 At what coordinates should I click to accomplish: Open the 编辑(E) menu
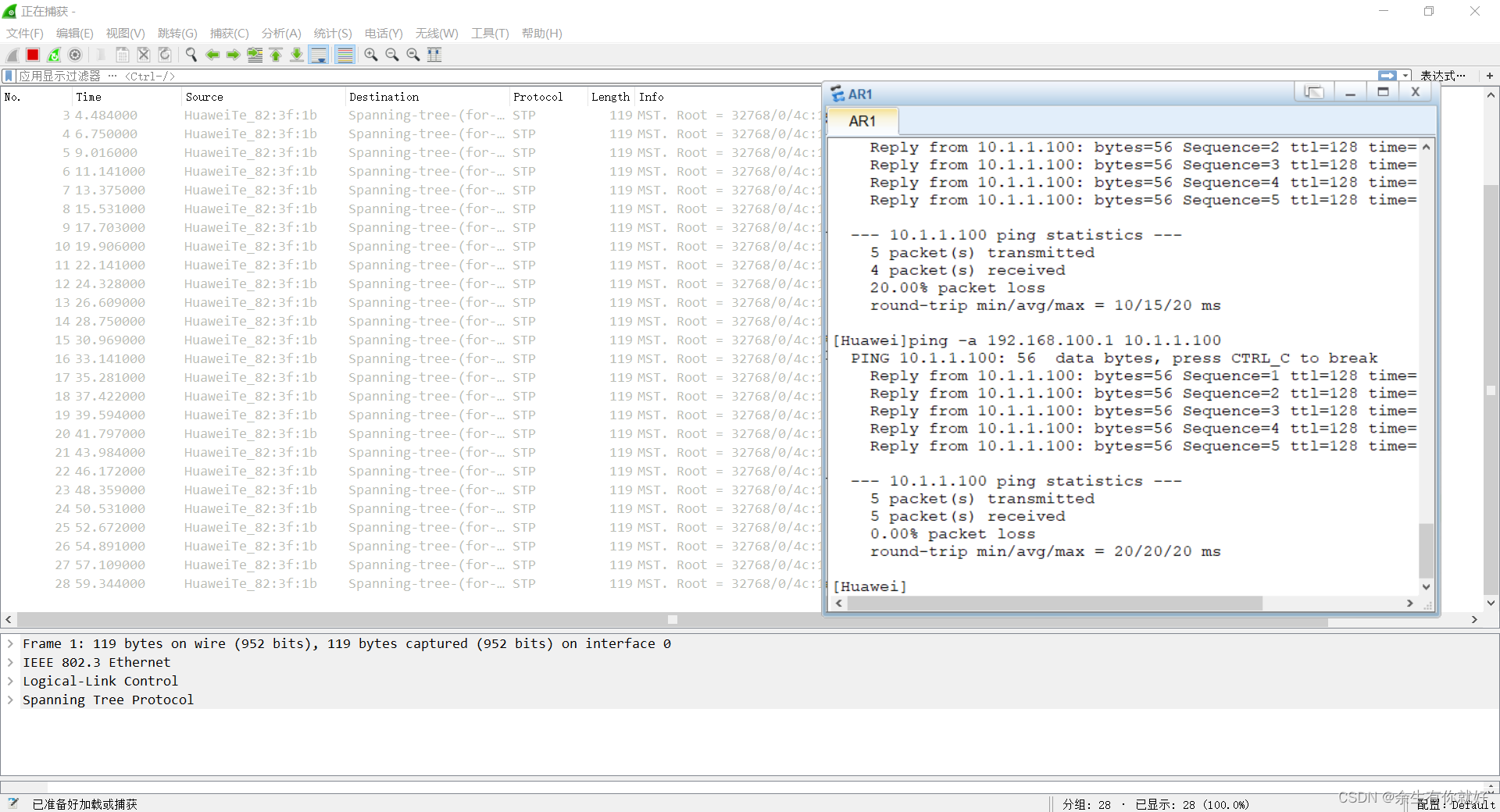(x=75, y=34)
